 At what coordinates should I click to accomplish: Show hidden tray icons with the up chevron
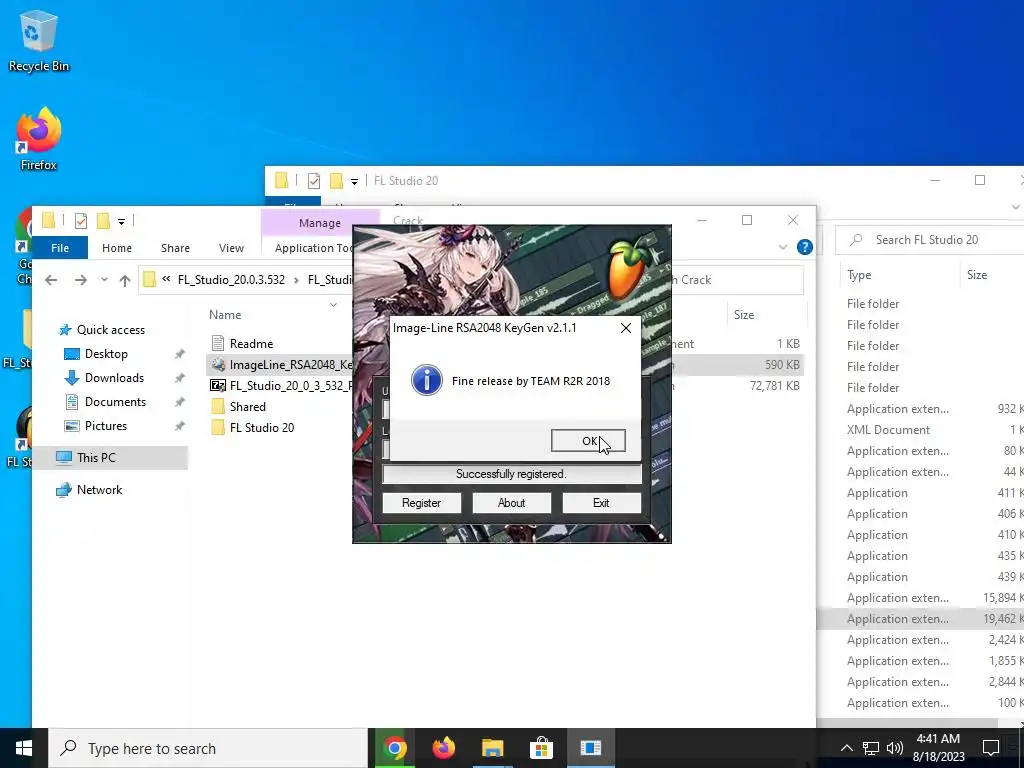pos(846,748)
